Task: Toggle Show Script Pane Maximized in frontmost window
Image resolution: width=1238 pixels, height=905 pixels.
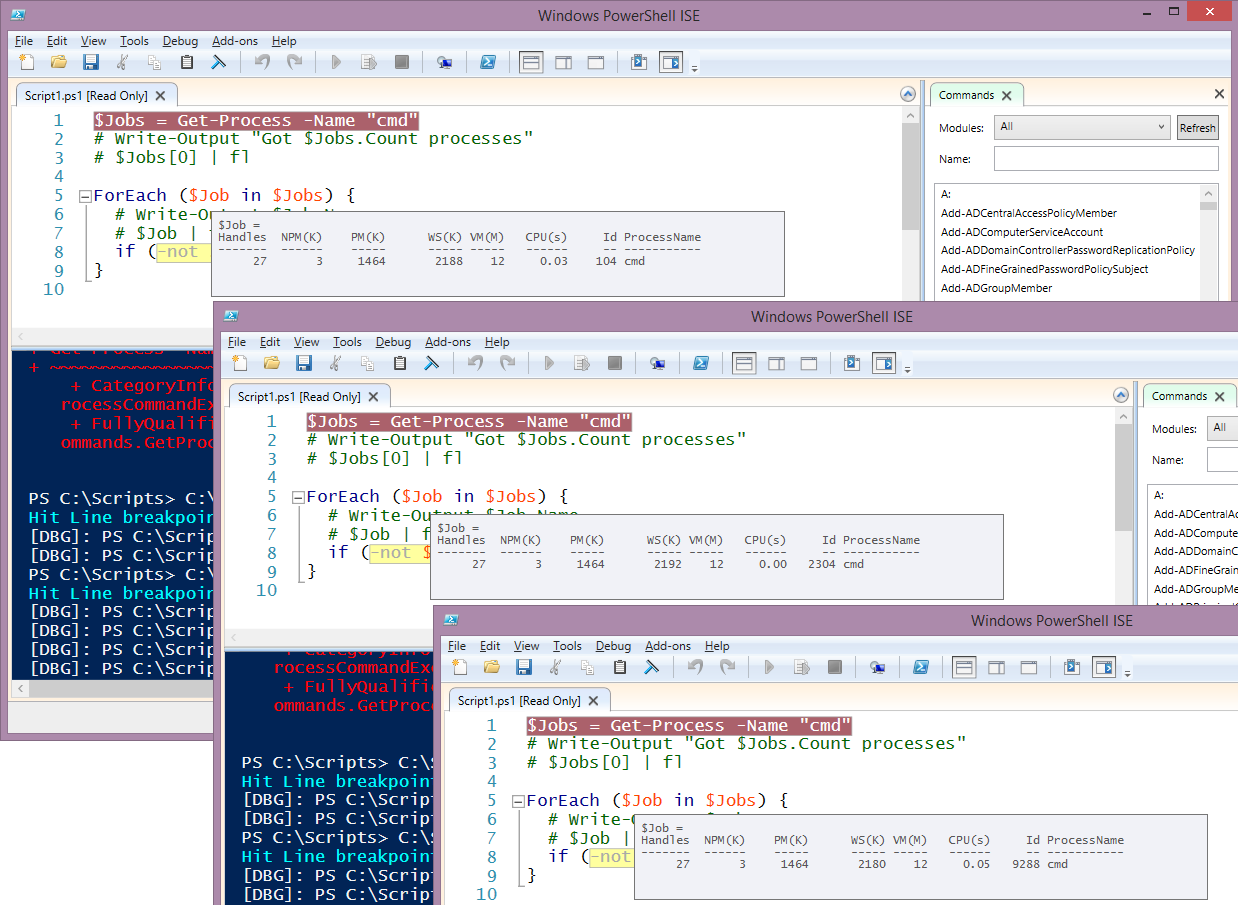Action: coord(1028,667)
